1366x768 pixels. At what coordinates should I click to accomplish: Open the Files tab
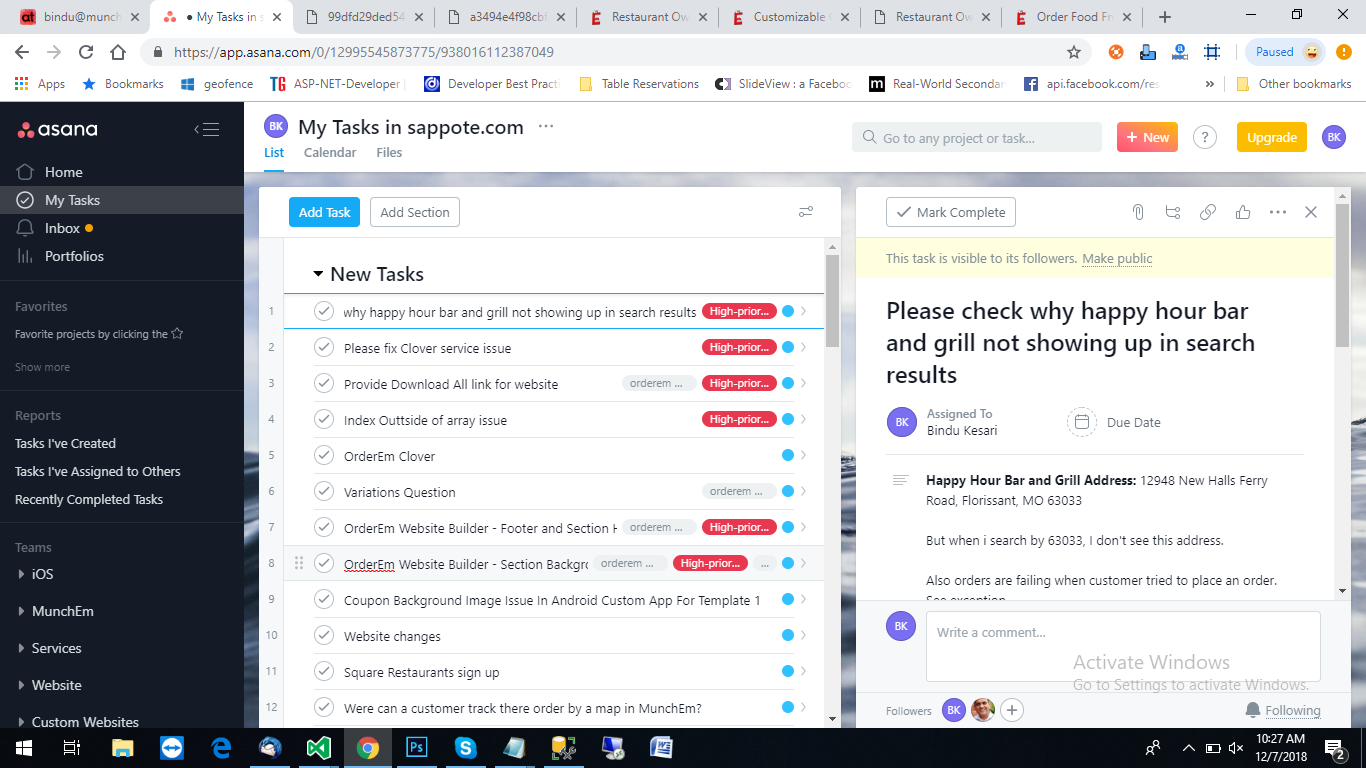click(389, 153)
